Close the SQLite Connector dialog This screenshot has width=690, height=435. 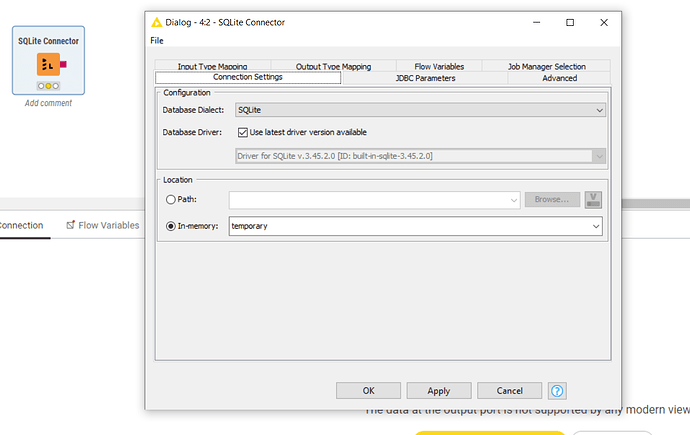click(x=604, y=22)
